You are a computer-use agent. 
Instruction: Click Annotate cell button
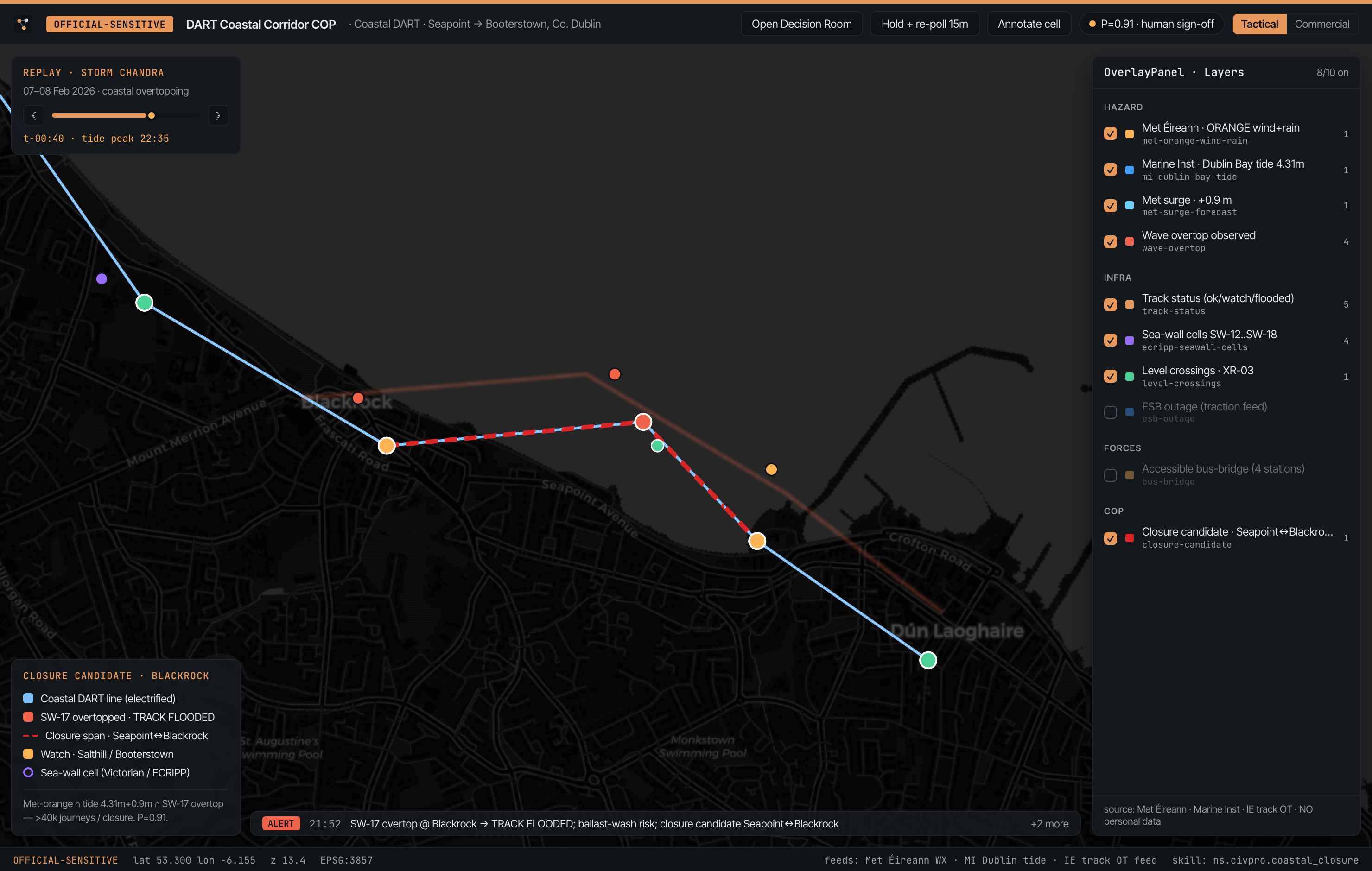(x=1029, y=24)
